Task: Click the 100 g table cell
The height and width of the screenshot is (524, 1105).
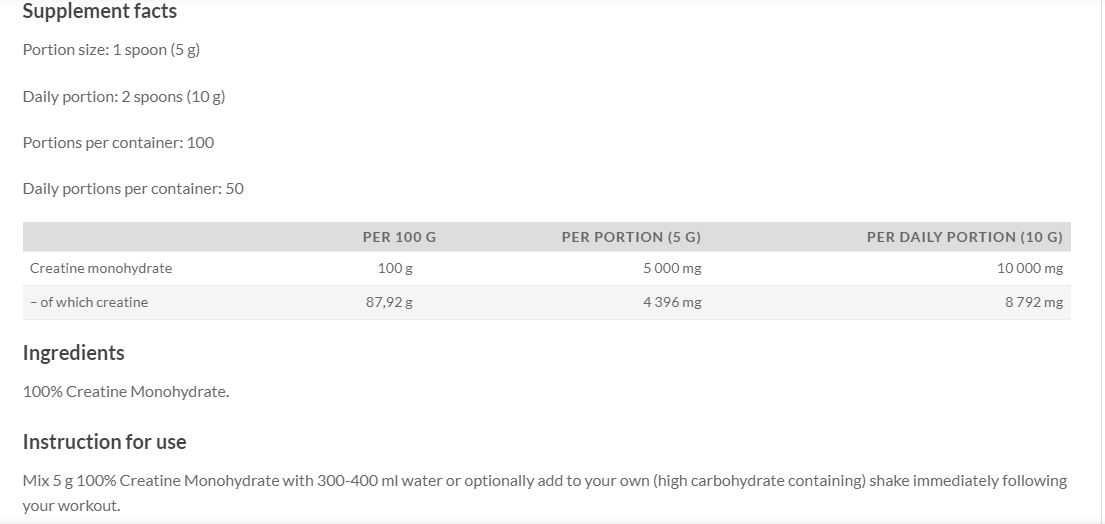Action: coord(395,268)
